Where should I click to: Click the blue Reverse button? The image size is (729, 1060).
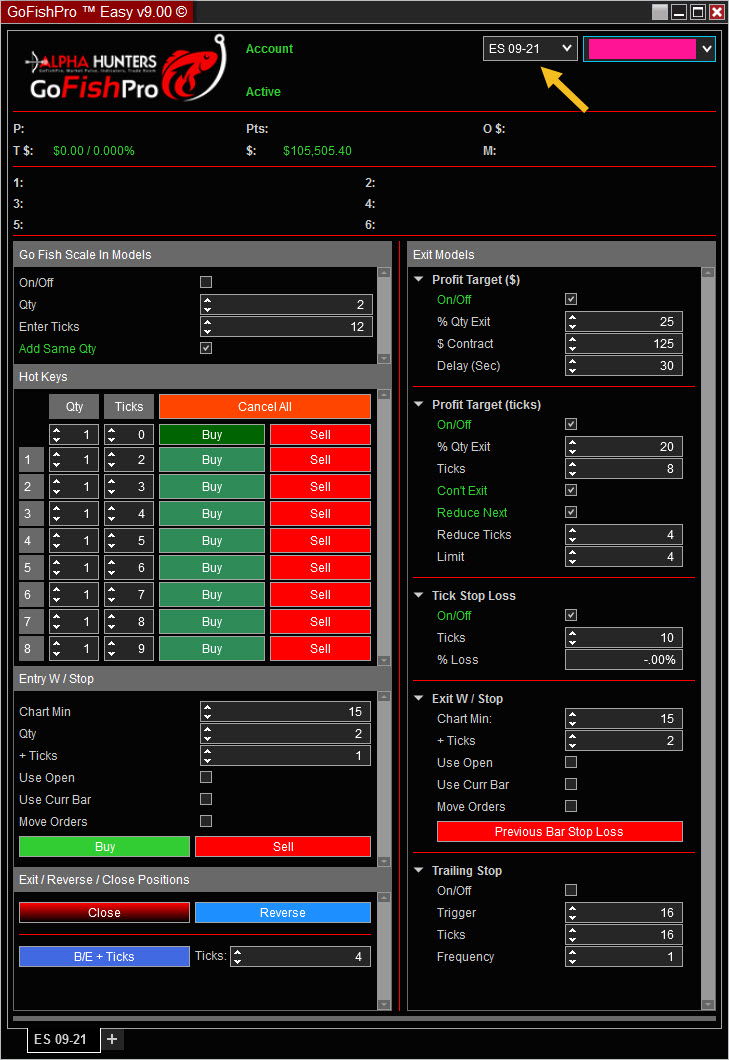pyautogui.click(x=283, y=913)
